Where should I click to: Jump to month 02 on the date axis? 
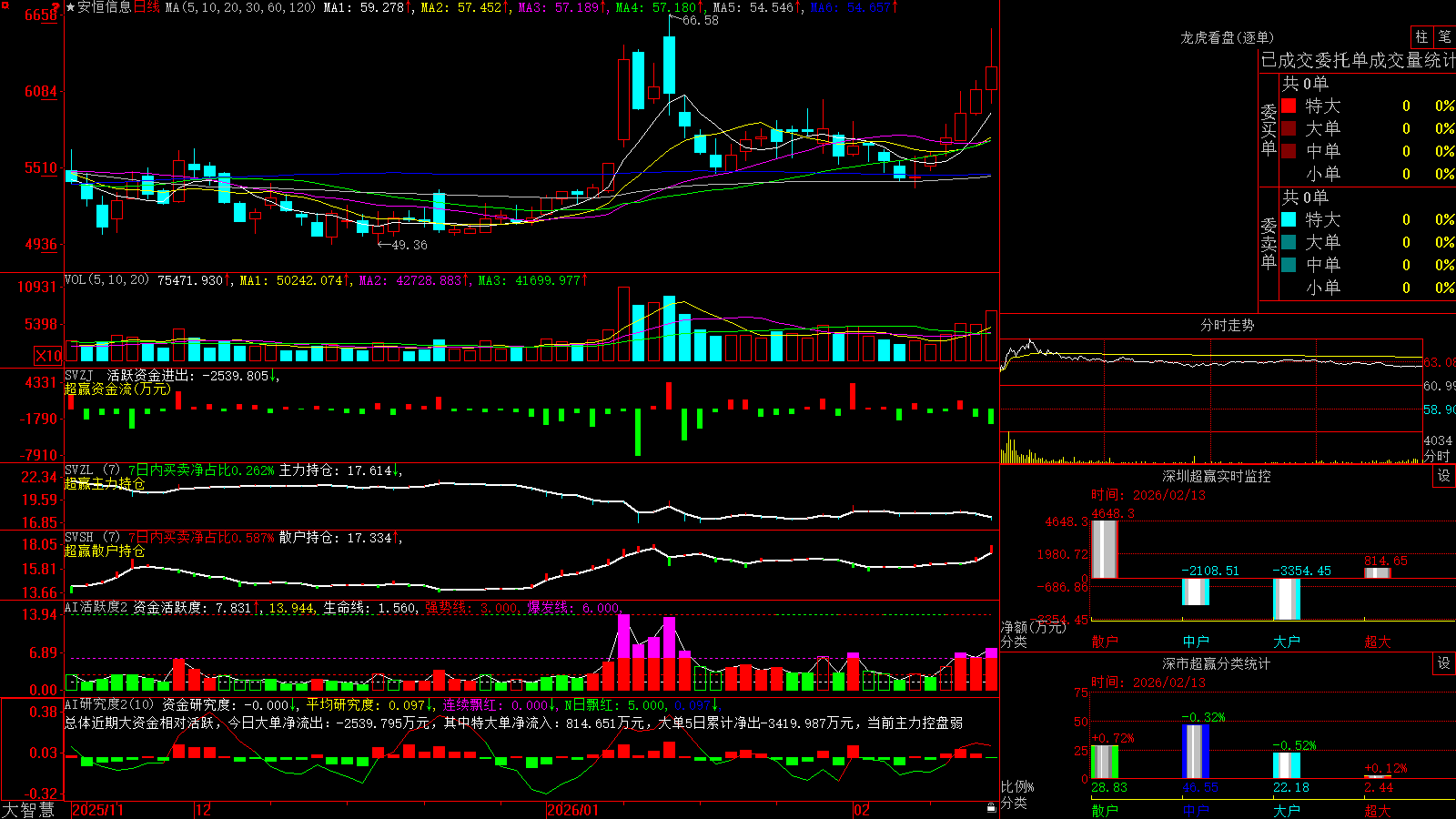click(862, 810)
